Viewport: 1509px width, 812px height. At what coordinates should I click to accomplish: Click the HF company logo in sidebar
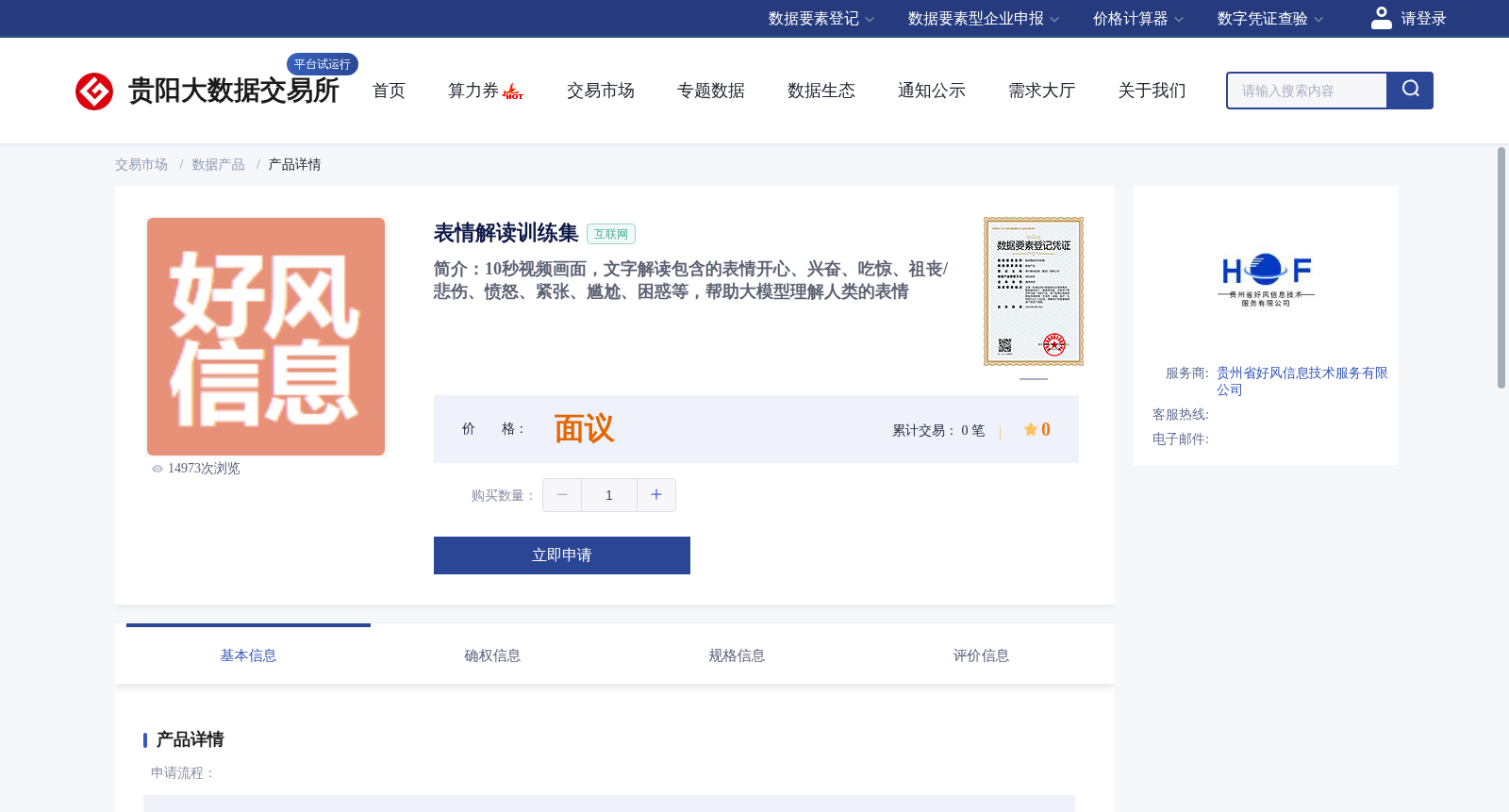[x=1266, y=280]
